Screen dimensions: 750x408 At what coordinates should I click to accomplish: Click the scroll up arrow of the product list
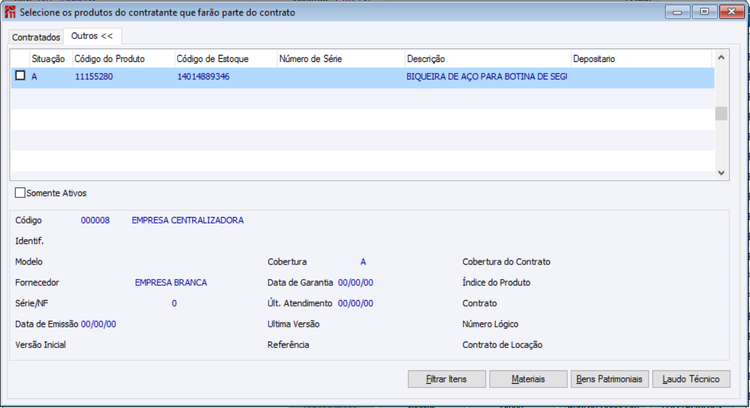click(x=721, y=57)
